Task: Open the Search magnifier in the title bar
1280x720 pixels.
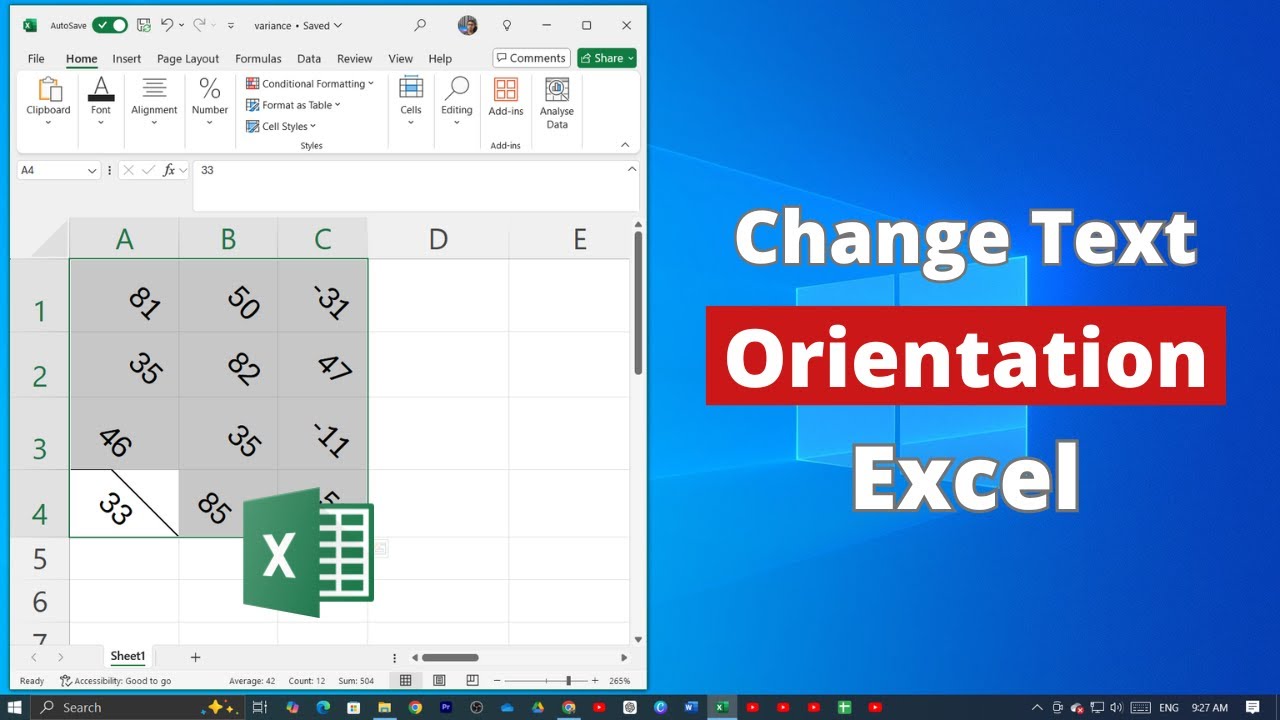Action: [x=420, y=26]
